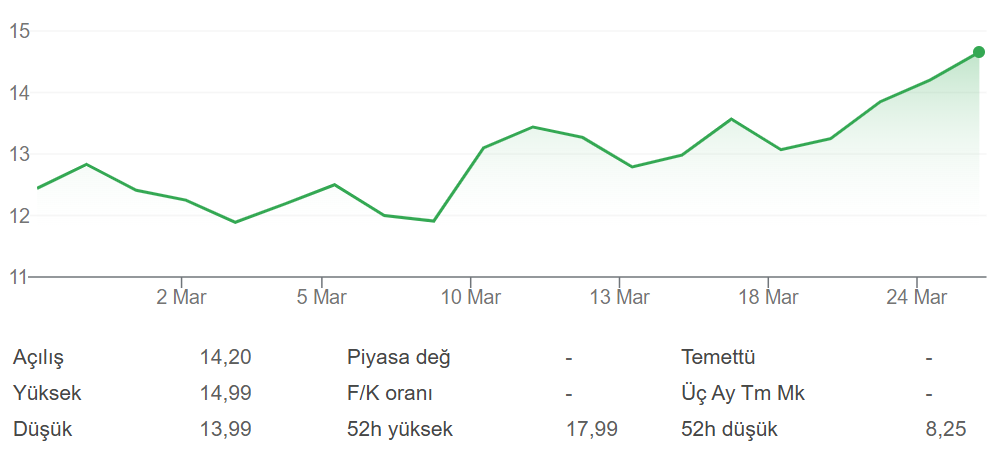Click the green endpoint dot on the chart
Image resolution: width=1006 pixels, height=457 pixels.
pos(979,52)
